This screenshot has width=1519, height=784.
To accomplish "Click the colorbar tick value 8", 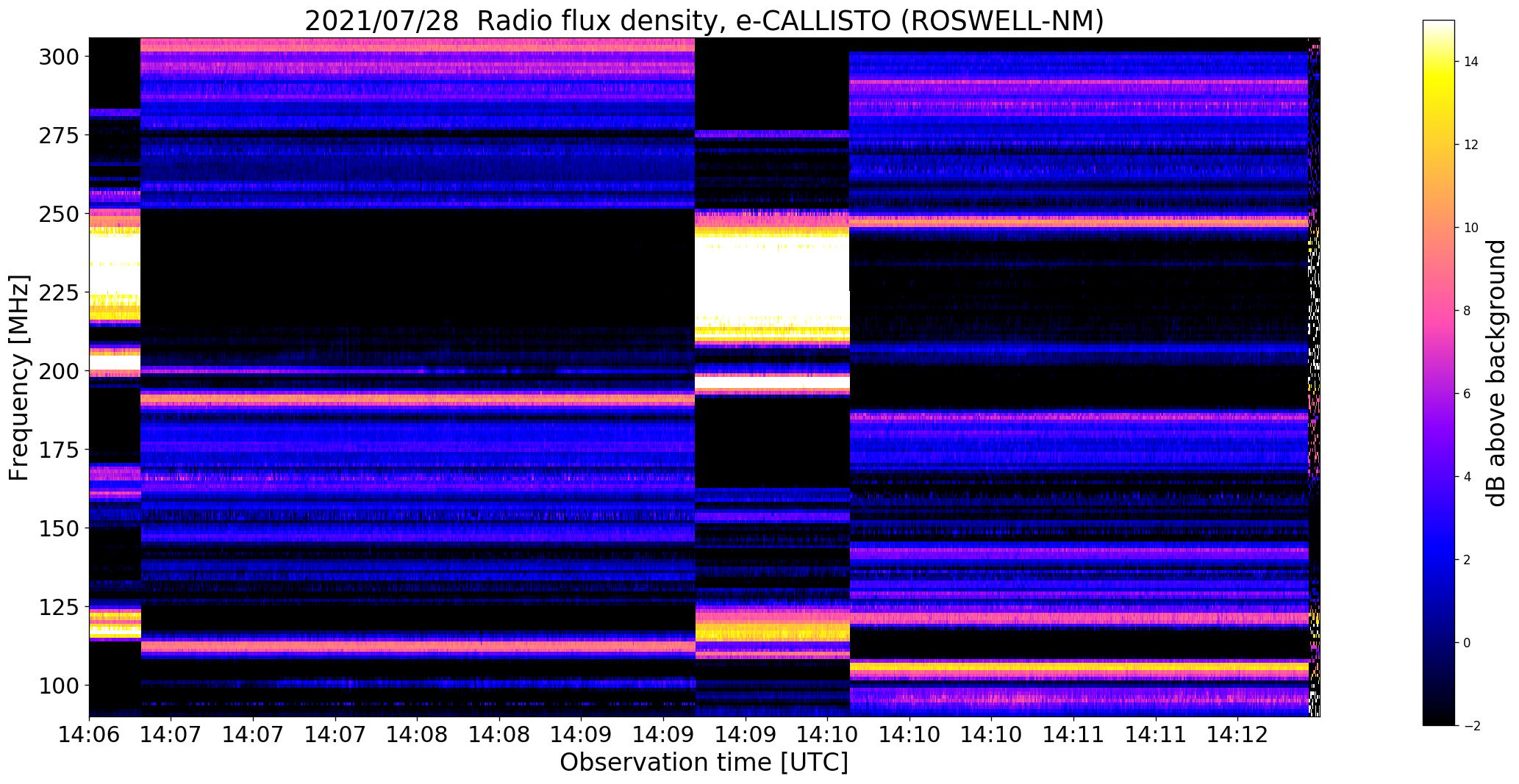I will pyautogui.click(x=1467, y=311).
